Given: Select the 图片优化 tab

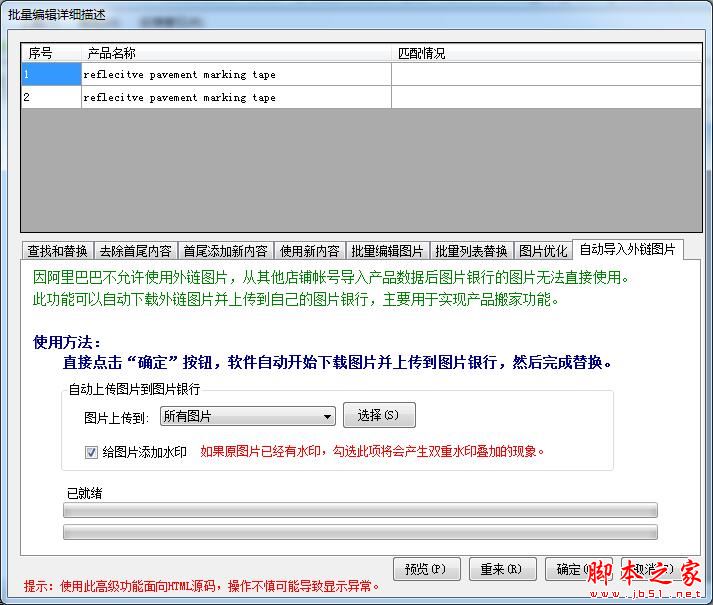Looking at the screenshot, I should (543, 251).
